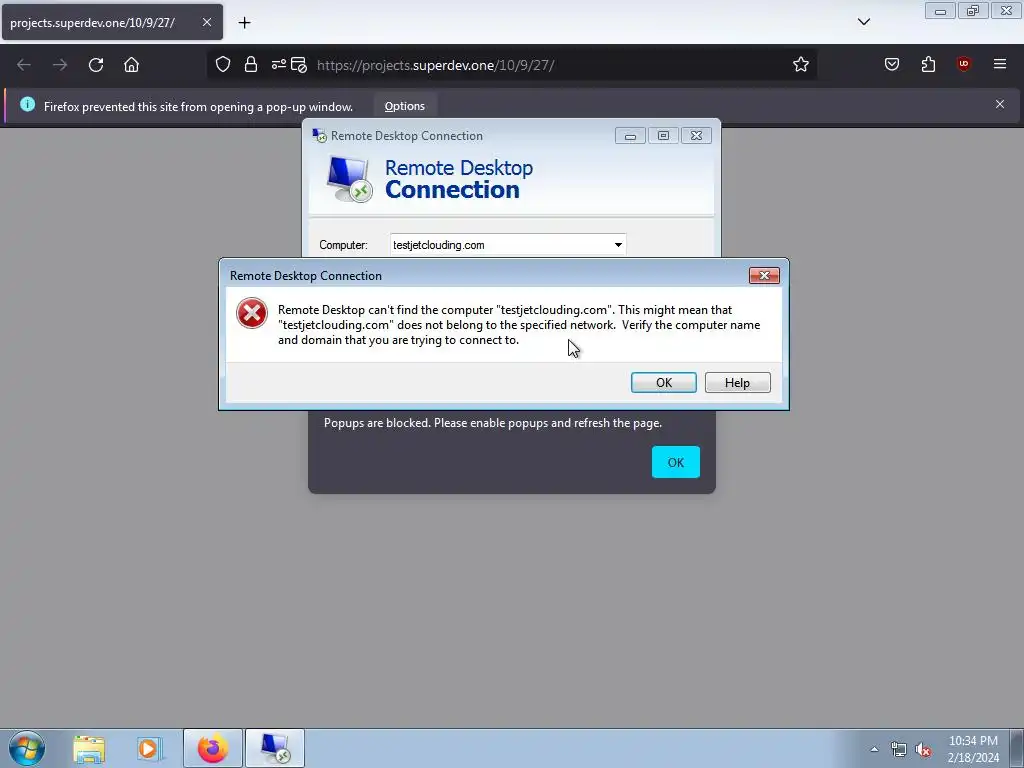Click the error message text about testjetclouding.com
Image resolution: width=1024 pixels, height=768 pixels.
[x=519, y=325]
